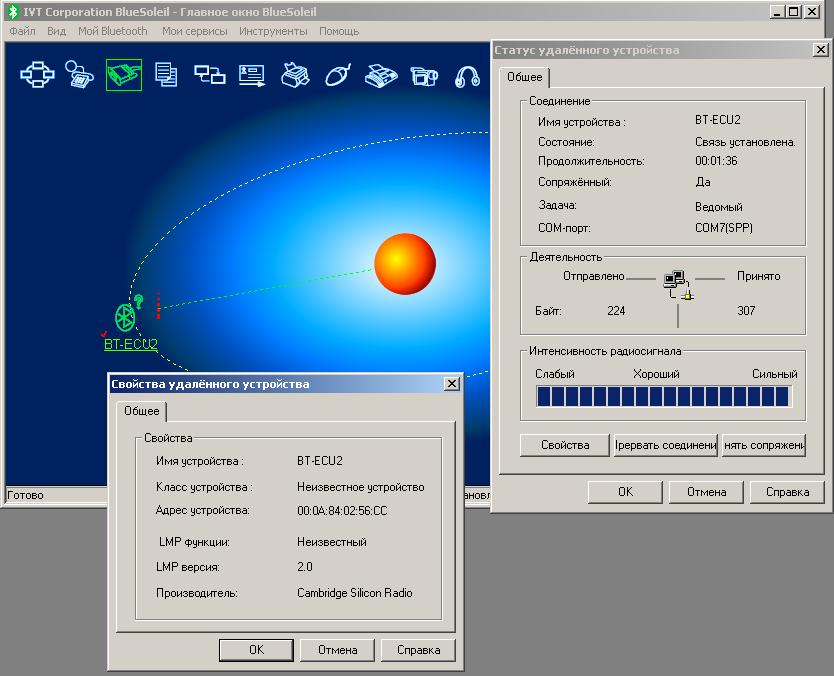The height and width of the screenshot is (676, 834).
Task: Click the green BT-ECU2 Bluetooth device icon
Action: [x=126, y=317]
